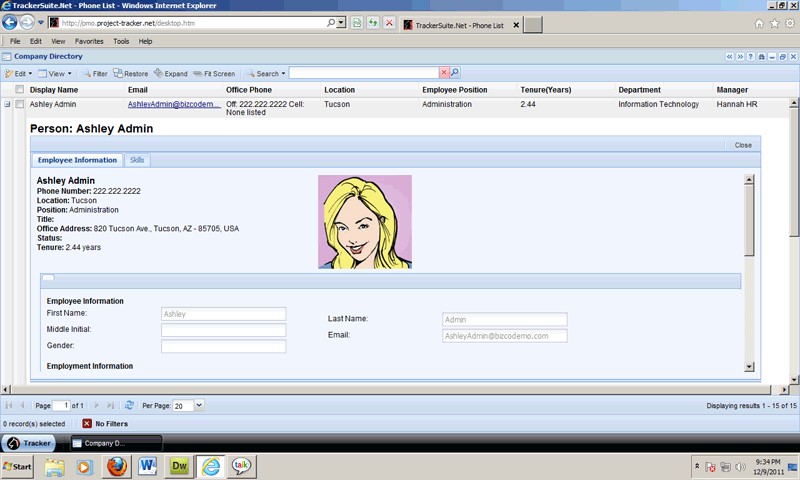Image resolution: width=800 pixels, height=480 pixels.
Task: Check the Ashley Admin row checkbox
Action: (x=19, y=104)
